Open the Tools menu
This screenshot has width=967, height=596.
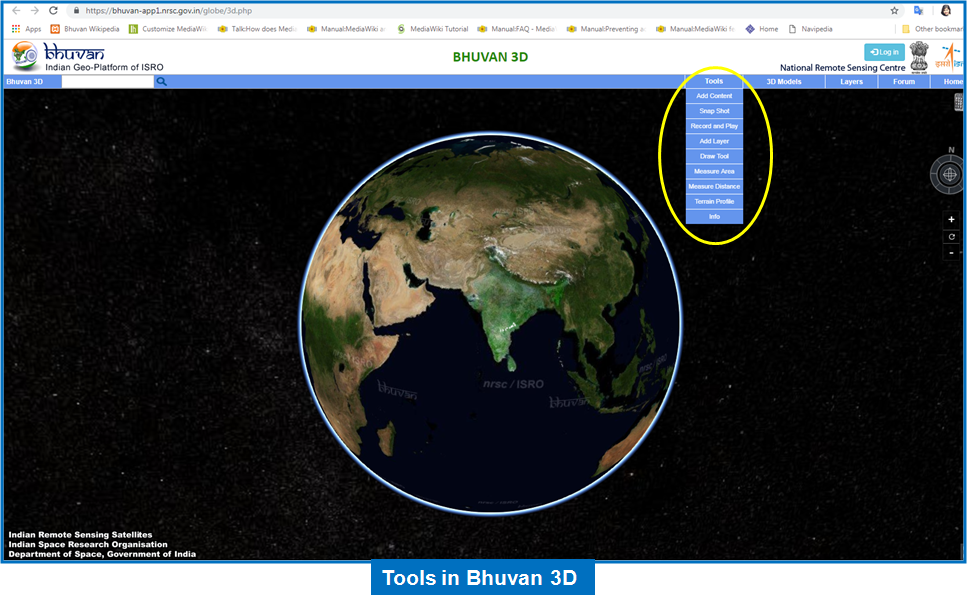(x=714, y=81)
